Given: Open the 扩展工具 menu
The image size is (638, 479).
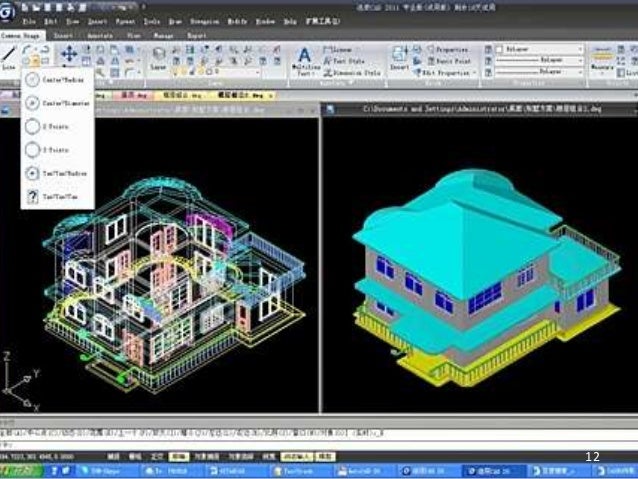Looking at the screenshot, I should 323,21.
